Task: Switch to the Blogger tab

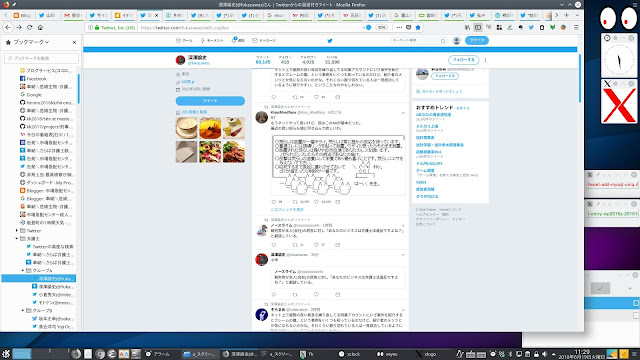Action: click(22, 15)
